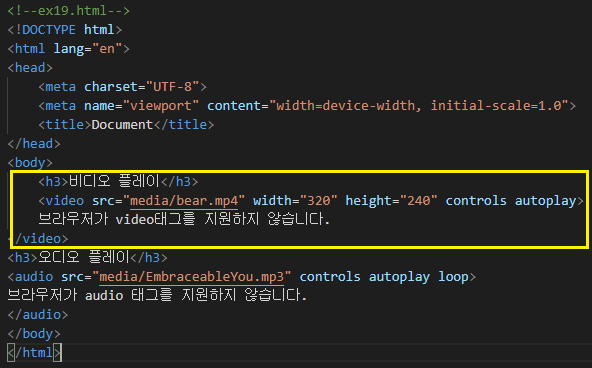Click the 비디오 플레이 heading text
The width and height of the screenshot is (592, 368).
114,182
